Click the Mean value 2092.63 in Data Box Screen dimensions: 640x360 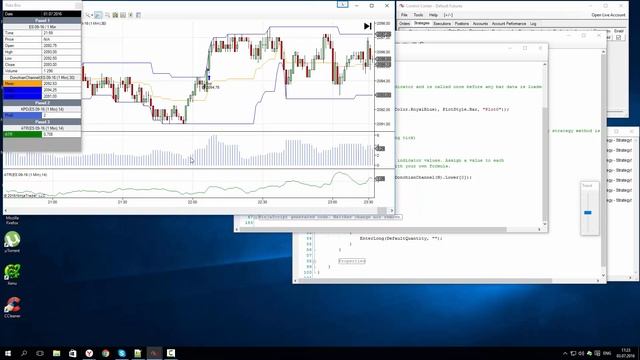click(x=61, y=84)
